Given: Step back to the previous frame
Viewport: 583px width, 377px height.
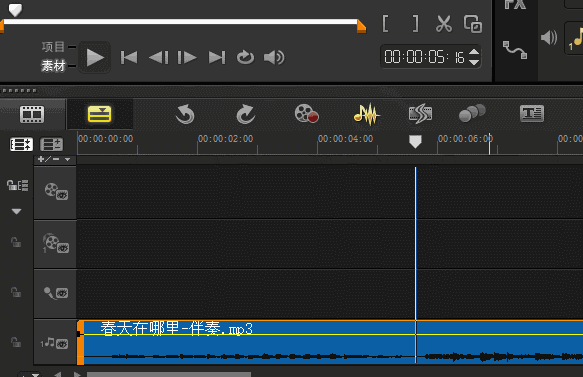Looking at the screenshot, I should 158,58.
